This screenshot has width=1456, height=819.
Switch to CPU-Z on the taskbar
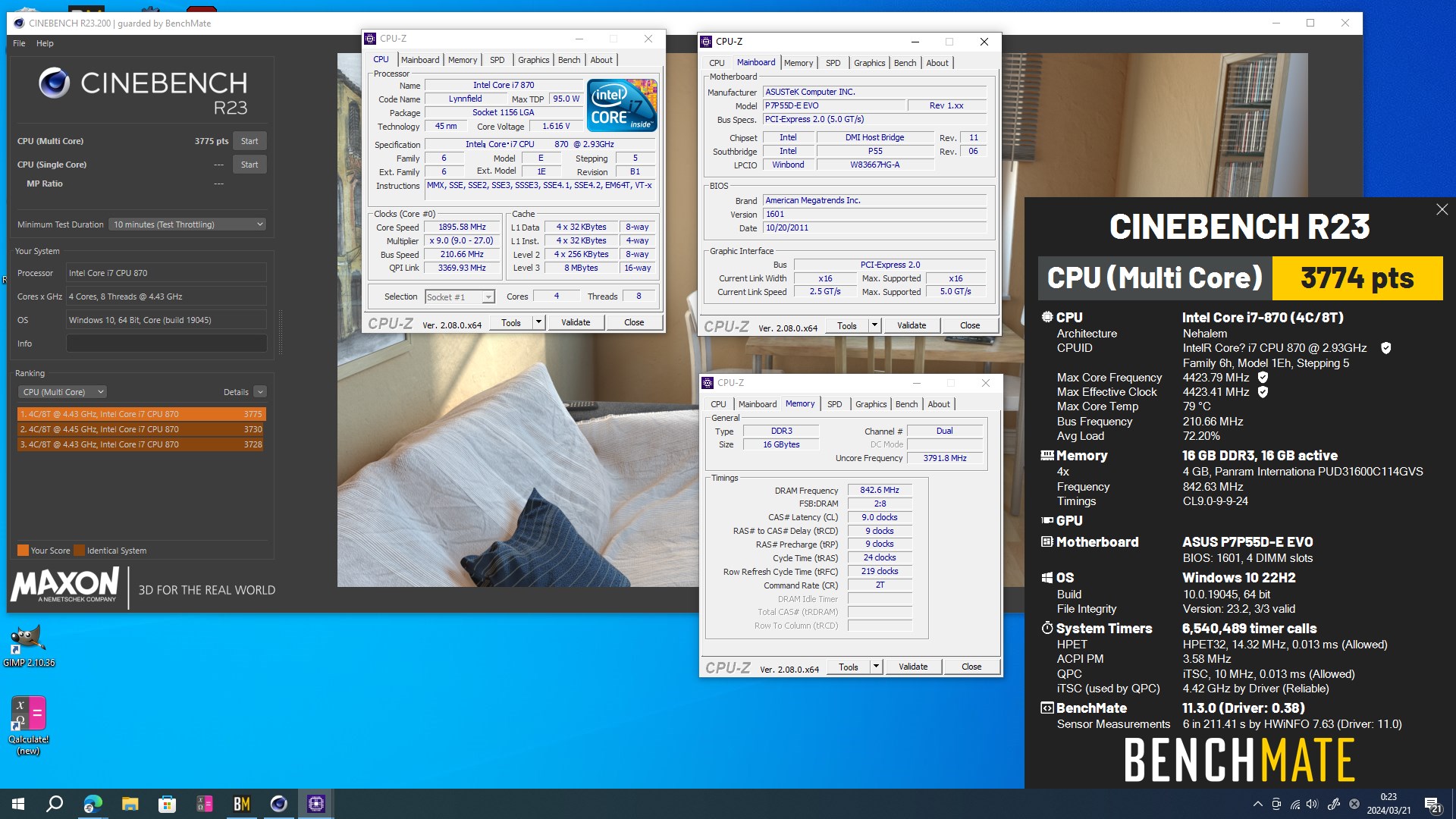(x=315, y=804)
